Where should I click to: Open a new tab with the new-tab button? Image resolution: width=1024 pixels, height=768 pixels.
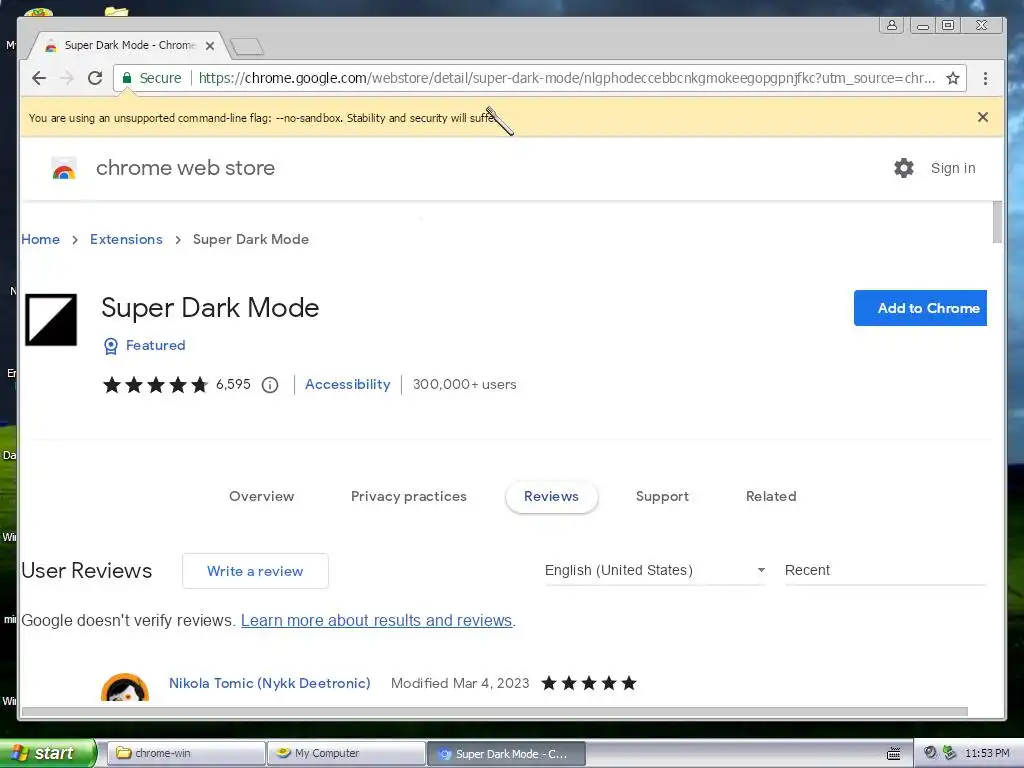(247, 46)
